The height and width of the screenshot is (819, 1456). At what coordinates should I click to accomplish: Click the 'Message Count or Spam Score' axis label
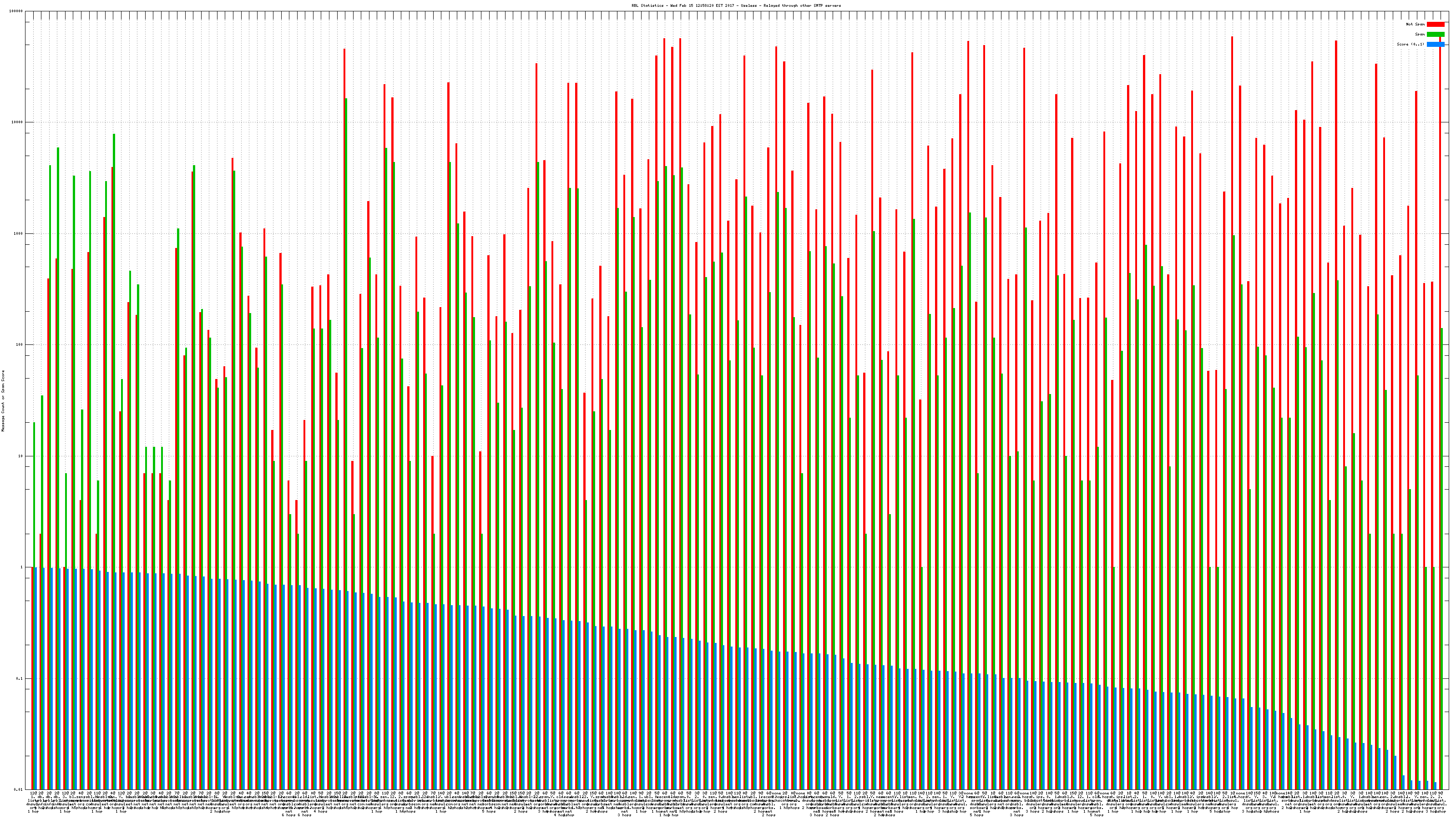pyautogui.click(x=3, y=401)
